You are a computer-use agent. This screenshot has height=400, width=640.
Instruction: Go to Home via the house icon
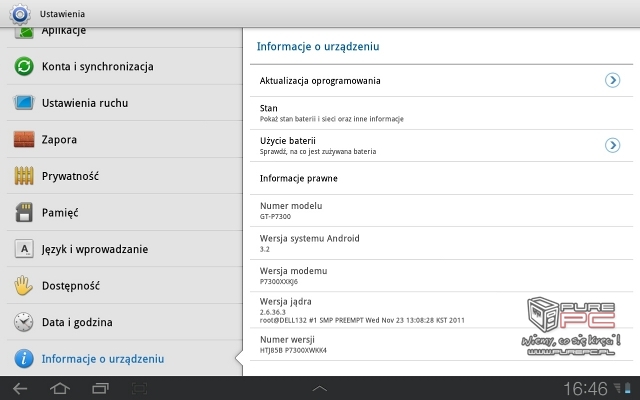60,389
